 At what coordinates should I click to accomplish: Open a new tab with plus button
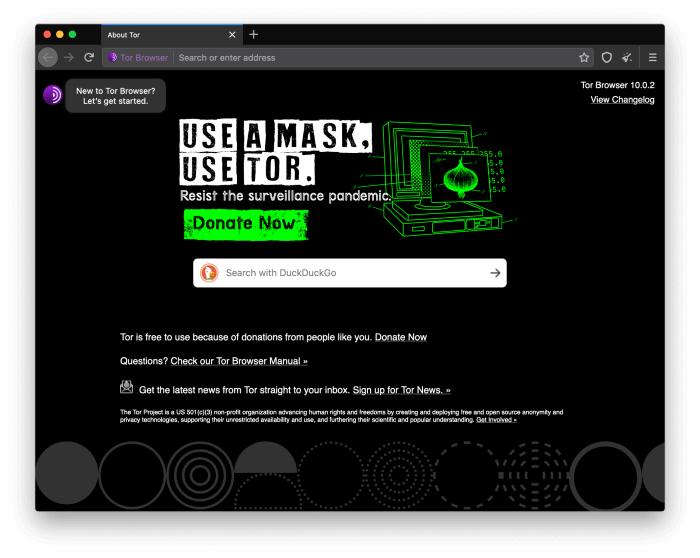[254, 34]
